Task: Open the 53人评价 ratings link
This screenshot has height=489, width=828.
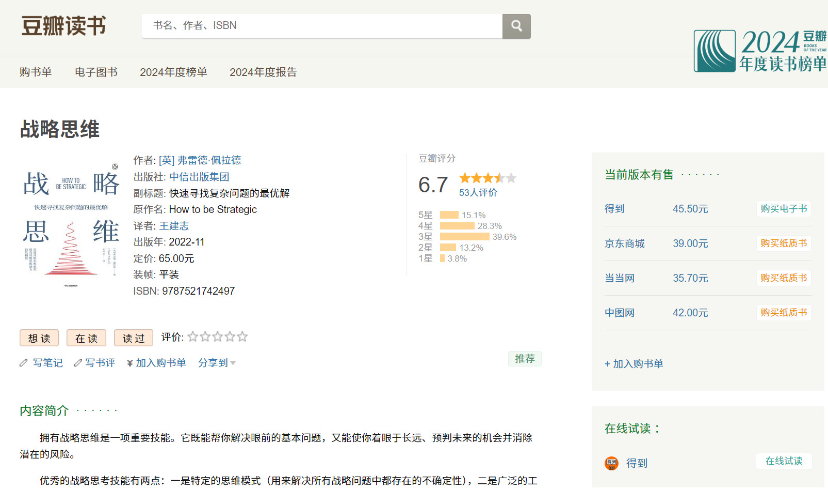Action: (x=478, y=192)
